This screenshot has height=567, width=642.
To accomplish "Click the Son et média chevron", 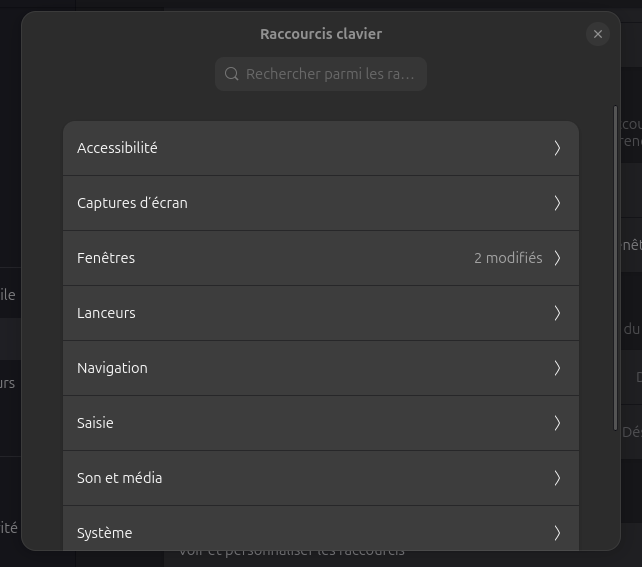I will [x=557, y=478].
